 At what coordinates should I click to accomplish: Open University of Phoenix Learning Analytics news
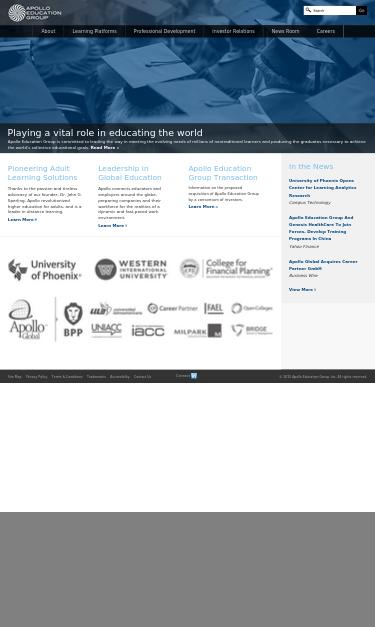point(322,188)
